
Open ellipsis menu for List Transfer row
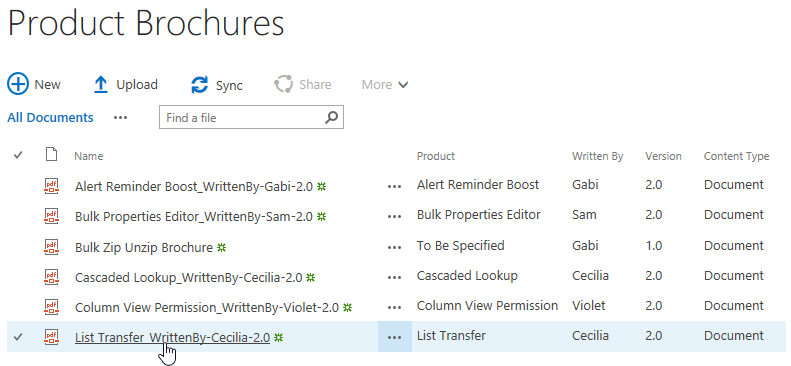[394, 337]
